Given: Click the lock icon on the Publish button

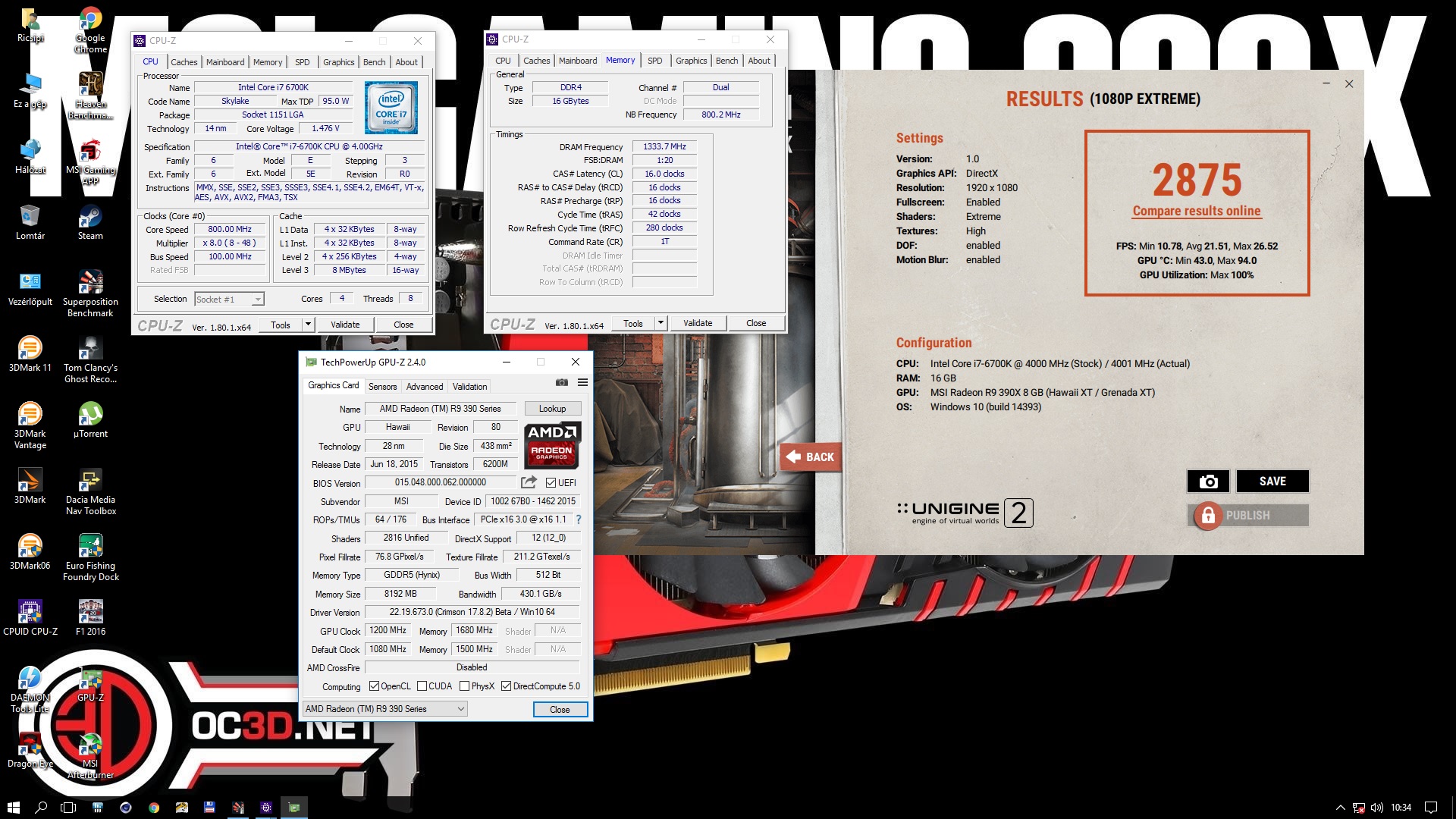Looking at the screenshot, I should click(1208, 516).
